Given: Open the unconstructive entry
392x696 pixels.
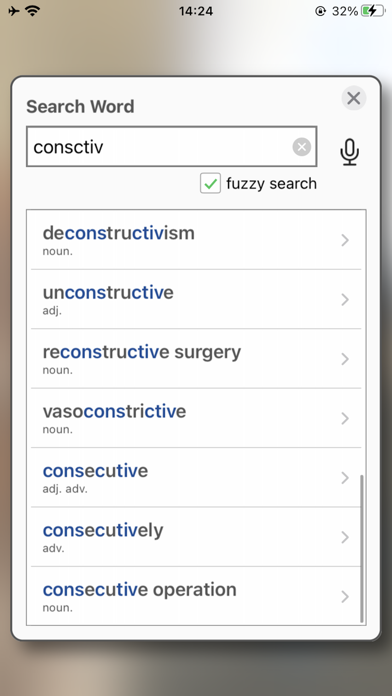Looking at the screenshot, I should (196, 299).
